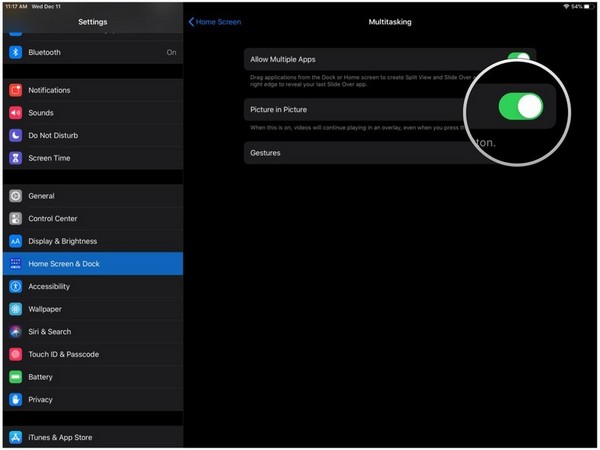The height and width of the screenshot is (450, 600).
Task: Tap the Control Center icon
Action: tap(16, 218)
